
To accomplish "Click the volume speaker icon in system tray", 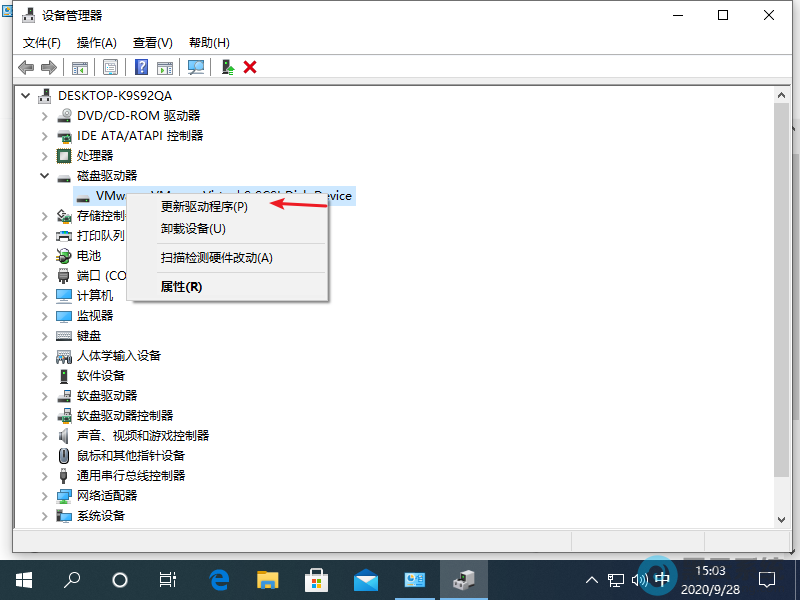I will click(x=639, y=580).
